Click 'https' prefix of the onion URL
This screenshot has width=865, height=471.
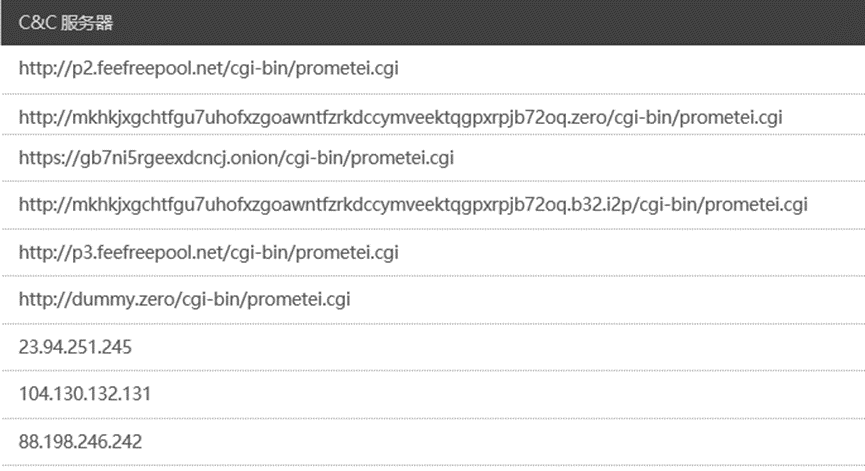point(39,157)
